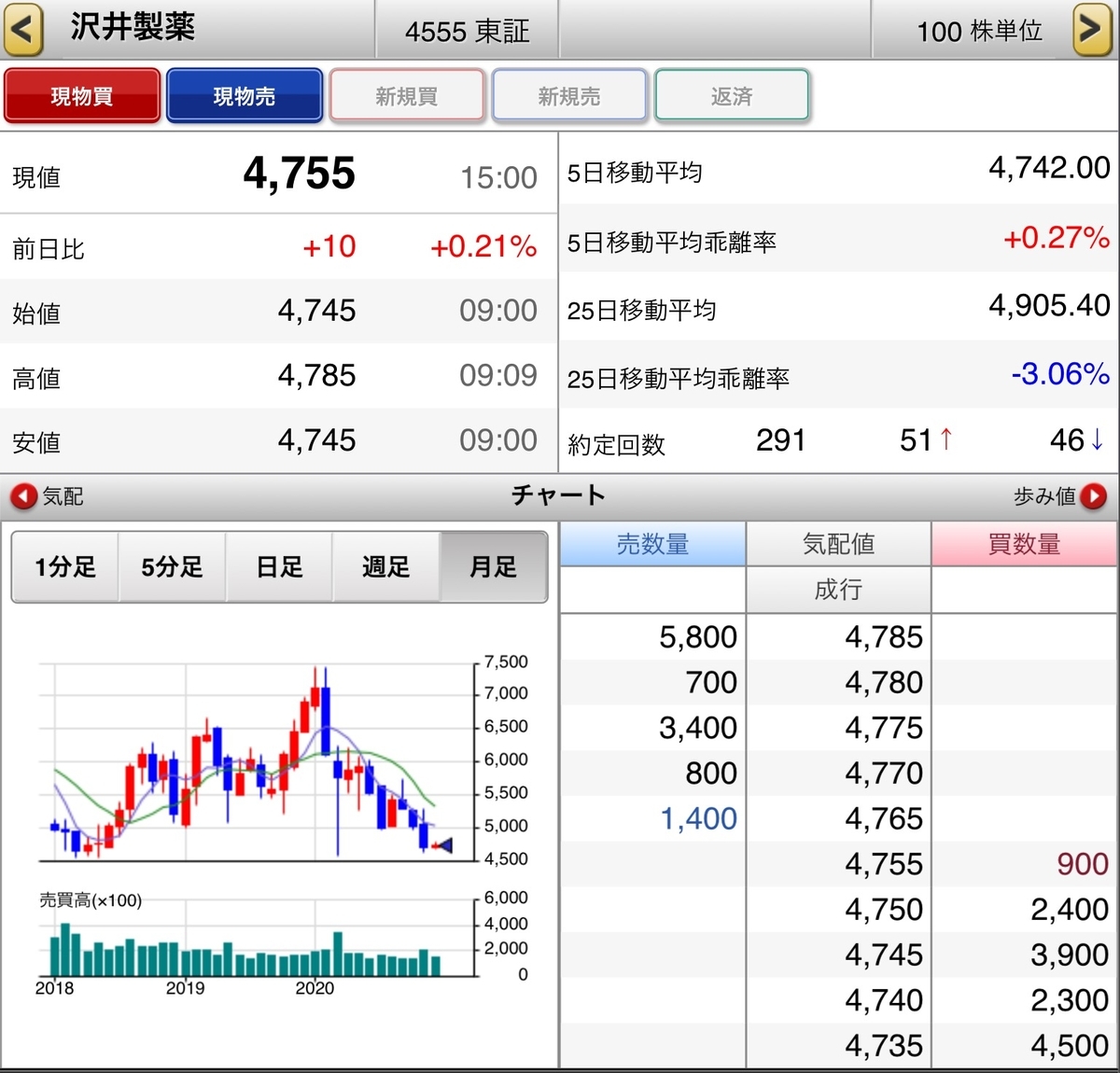Switch chart to 週足 weekly candles
The width and height of the screenshot is (1120, 1073).
point(385,567)
